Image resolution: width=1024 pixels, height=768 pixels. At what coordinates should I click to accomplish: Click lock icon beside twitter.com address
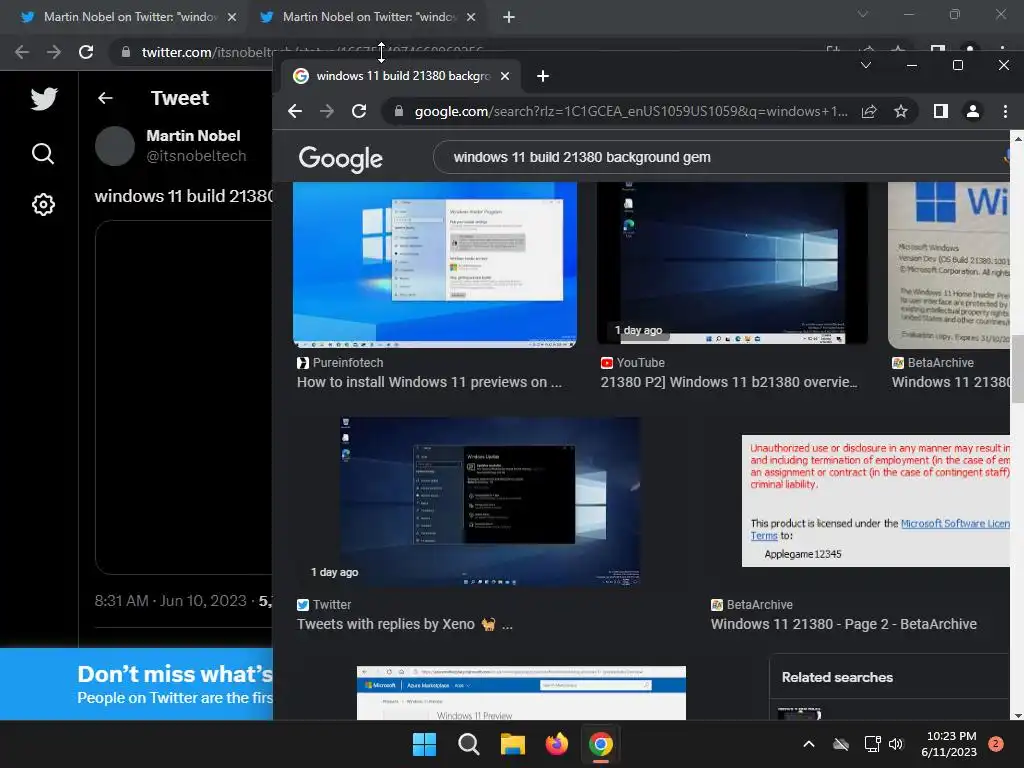tap(126, 52)
